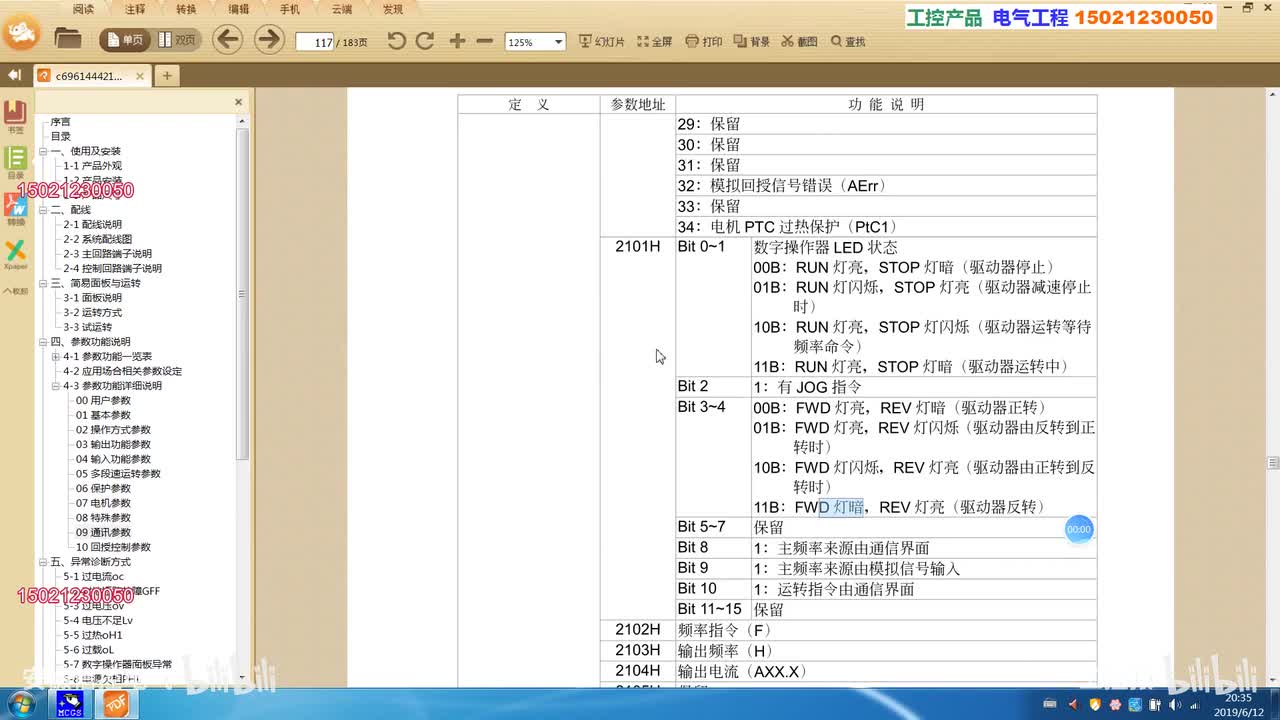Open the PDF reader taskbar icon
The height and width of the screenshot is (720, 1280).
[116, 704]
